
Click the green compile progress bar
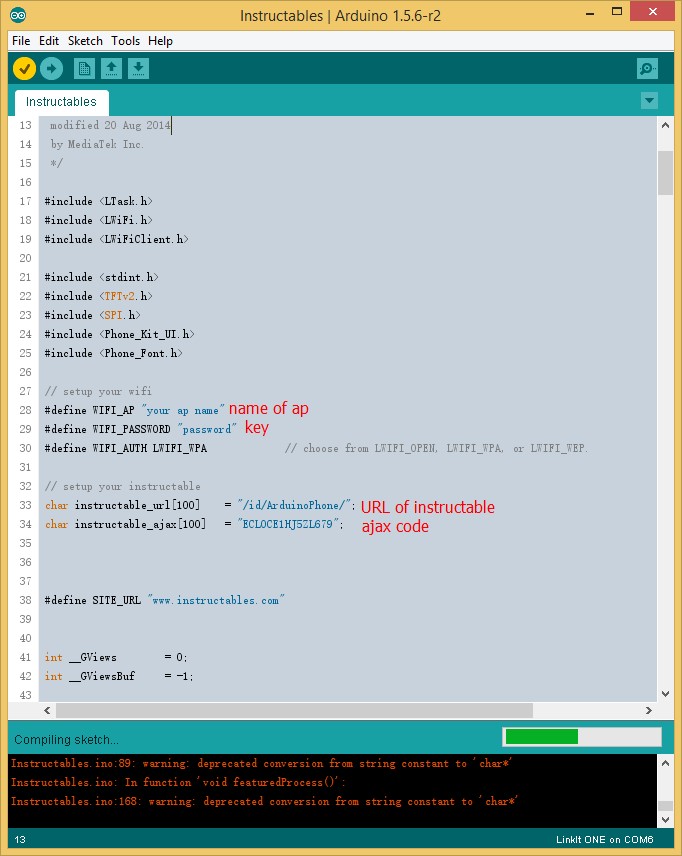542,736
